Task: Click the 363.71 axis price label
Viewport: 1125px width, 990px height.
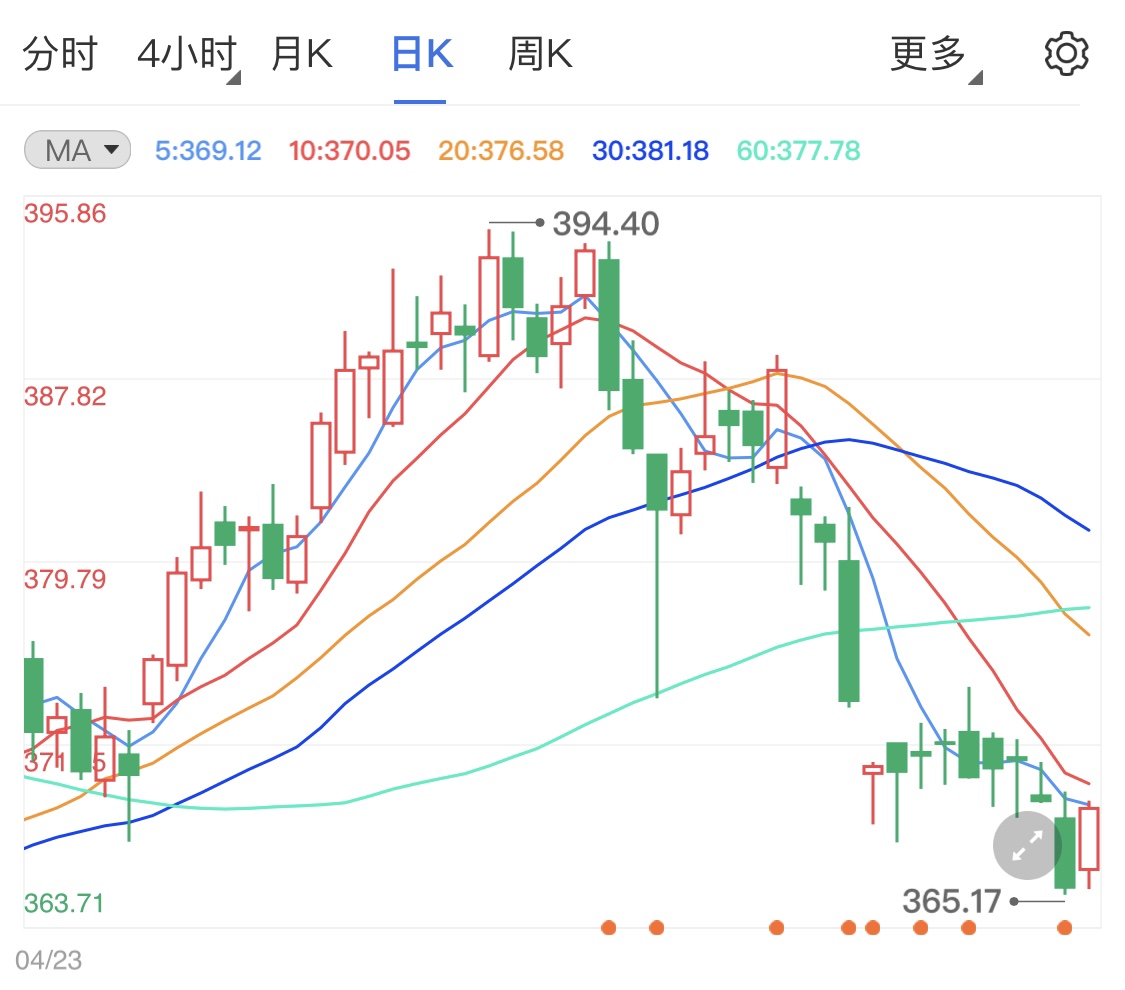Action: (64, 903)
